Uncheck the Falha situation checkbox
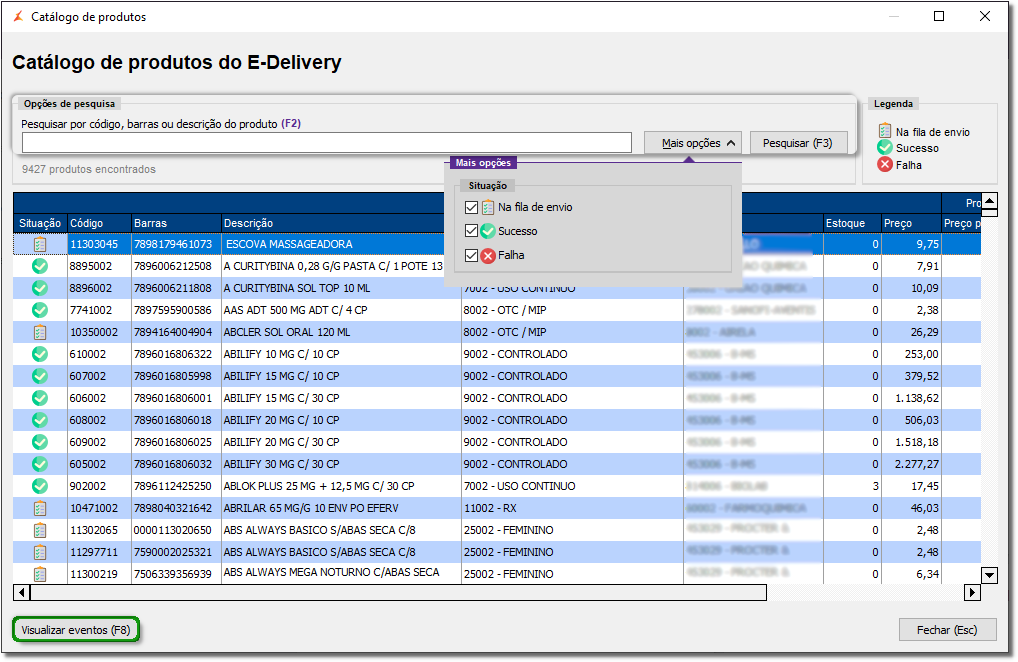 click(472, 256)
